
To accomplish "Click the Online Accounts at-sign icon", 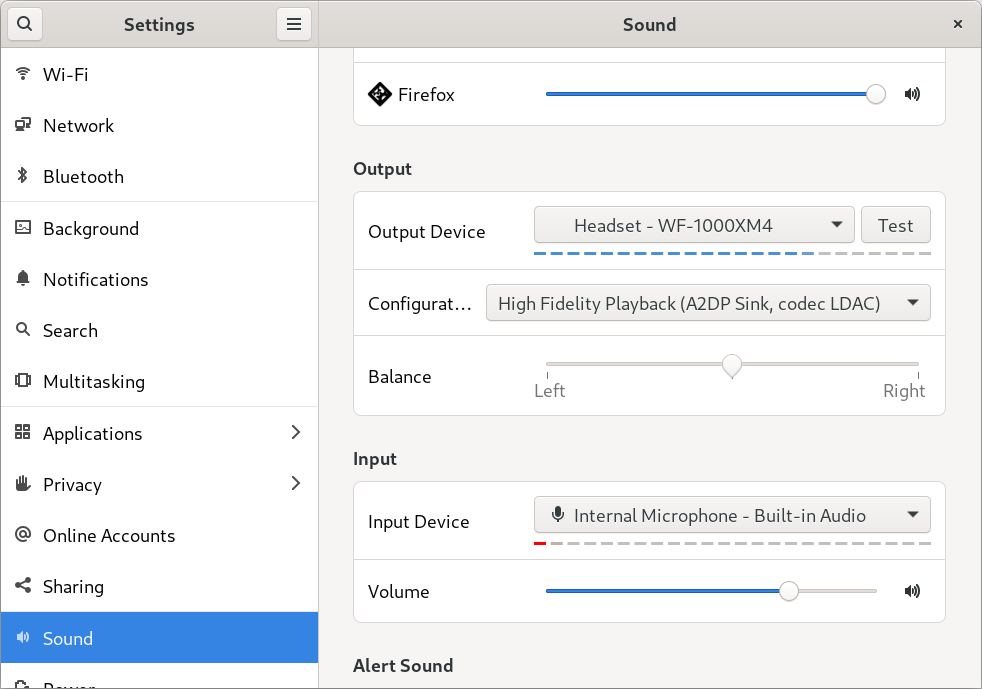I will coord(23,534).
